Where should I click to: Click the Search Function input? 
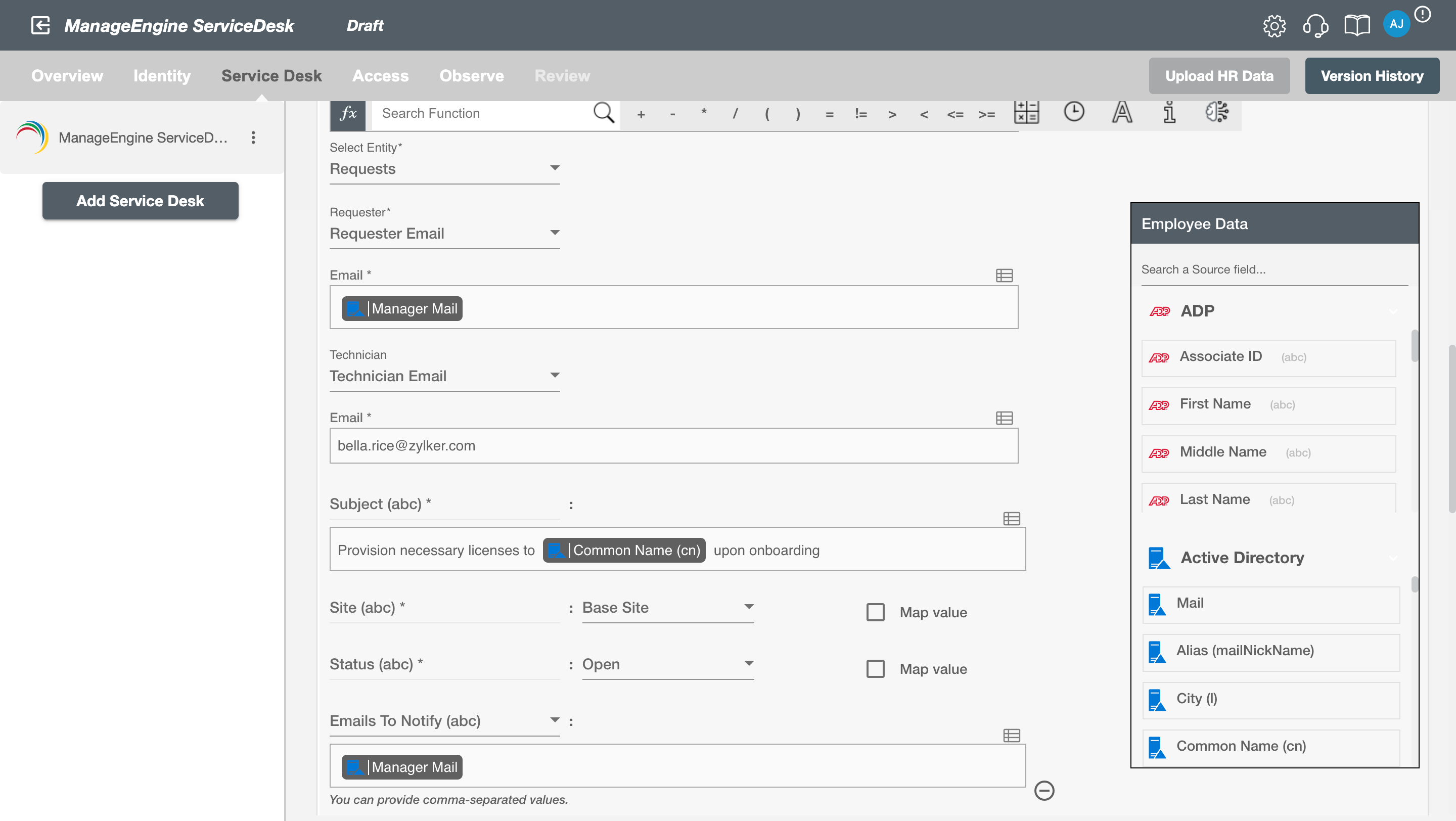click(x=484, y=113)
